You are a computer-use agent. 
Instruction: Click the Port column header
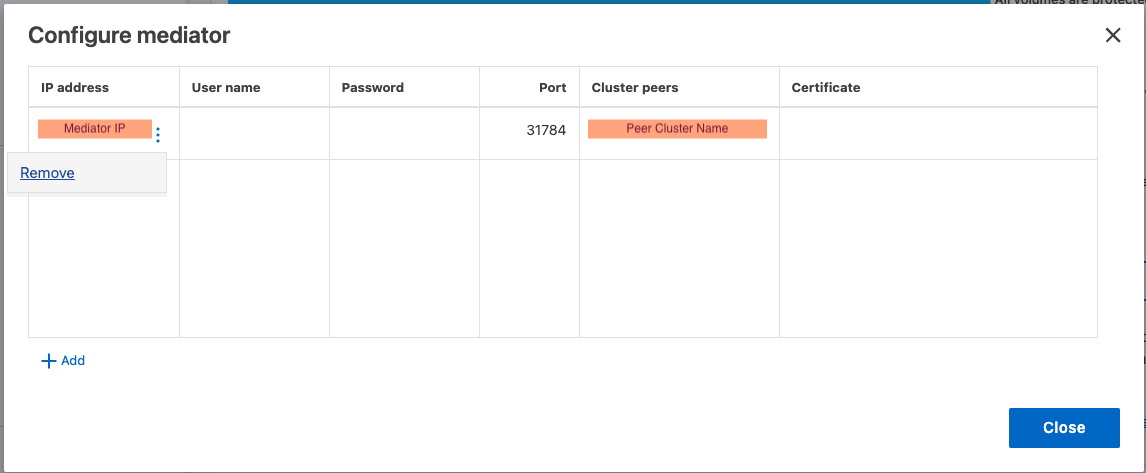pyautogui.click(x=552, y=88)
